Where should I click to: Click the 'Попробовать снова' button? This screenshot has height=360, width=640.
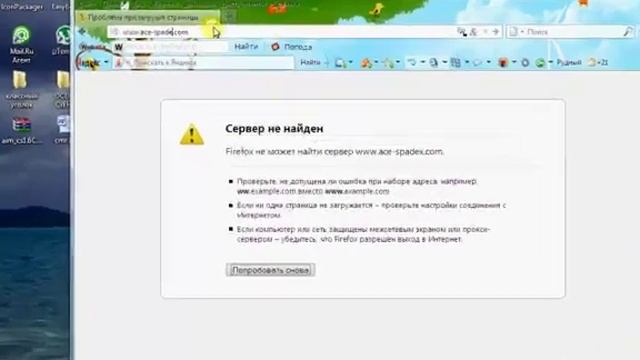[x=270, y=270]
